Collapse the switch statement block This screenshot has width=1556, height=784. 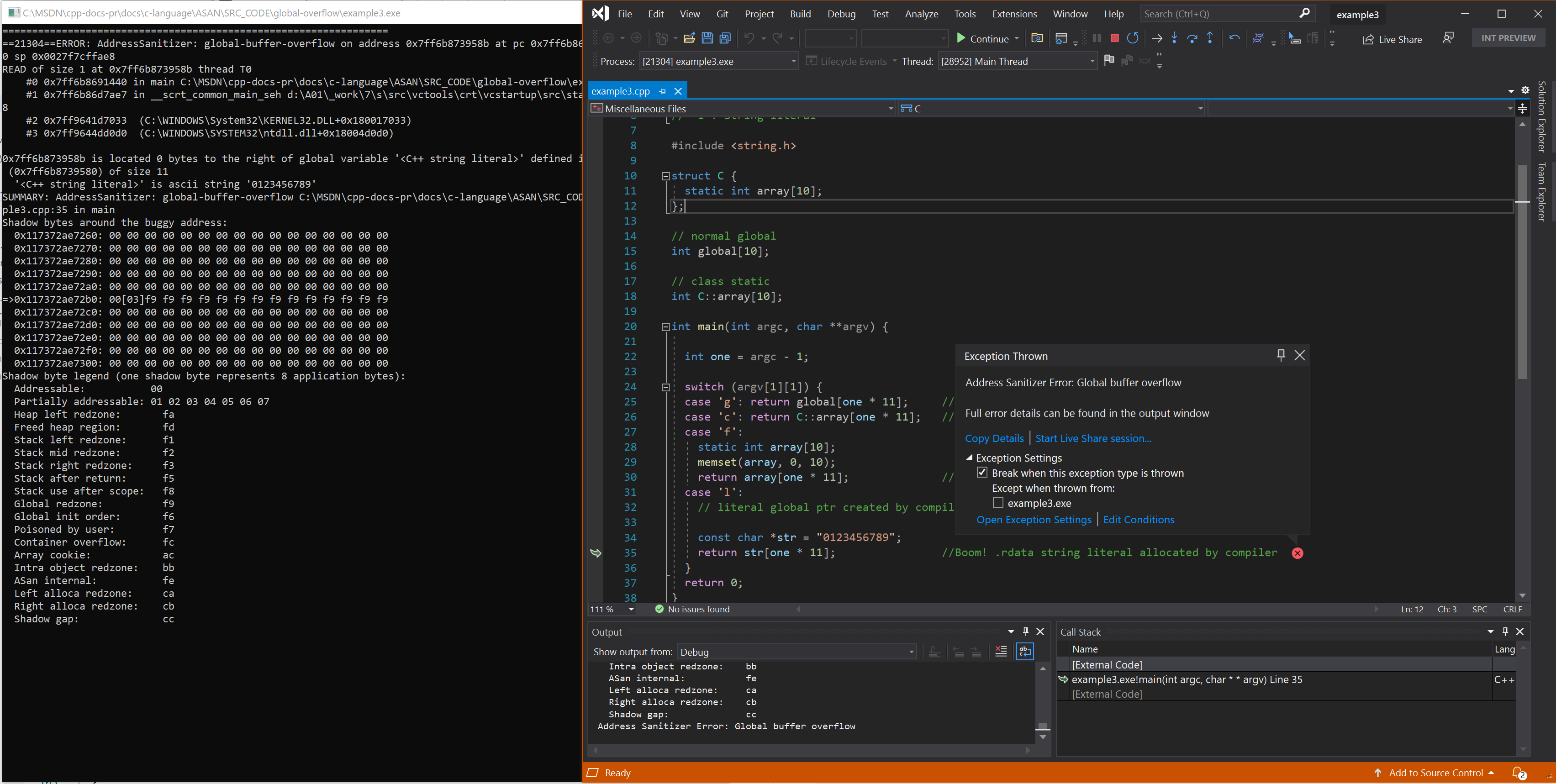click(665, 387)
